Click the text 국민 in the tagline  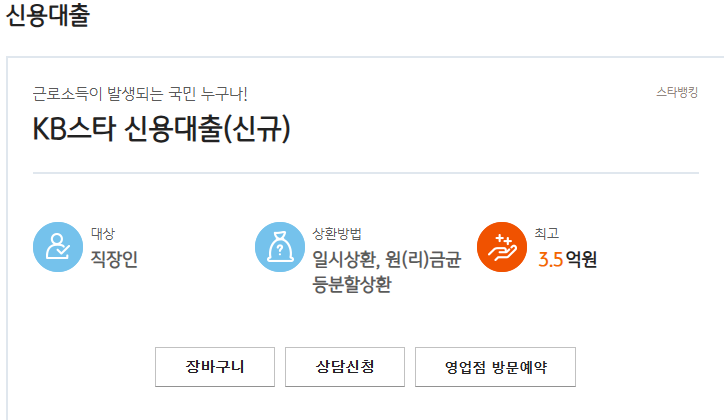pyautogui.click(x=178, y=94)
